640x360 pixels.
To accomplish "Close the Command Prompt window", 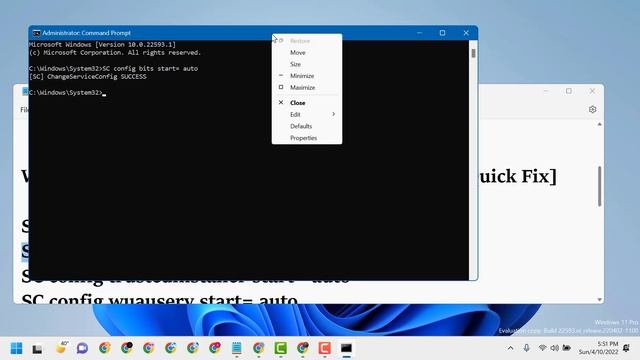I will pos(466,33).
